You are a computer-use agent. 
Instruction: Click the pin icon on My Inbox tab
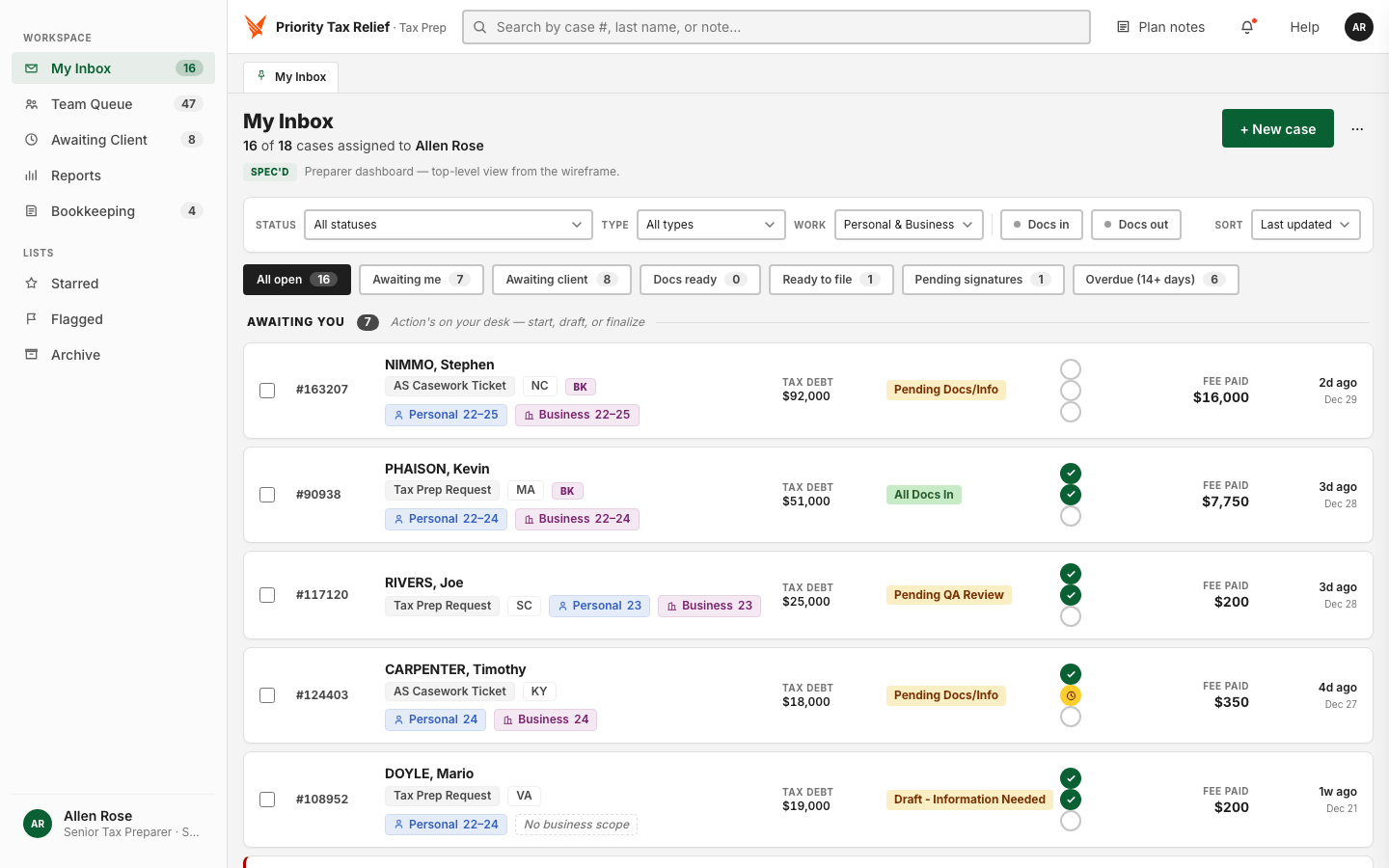pos(261,76)
